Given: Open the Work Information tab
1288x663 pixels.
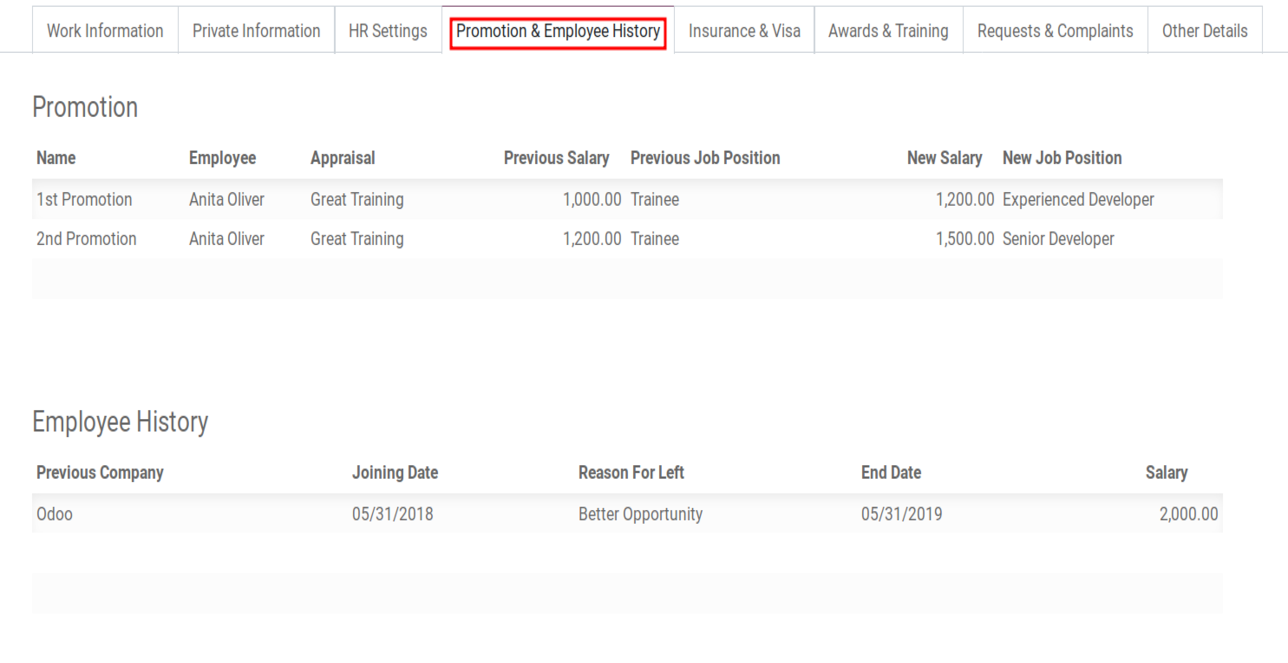Looking at the screenshot, I should (x=105, y=31).
